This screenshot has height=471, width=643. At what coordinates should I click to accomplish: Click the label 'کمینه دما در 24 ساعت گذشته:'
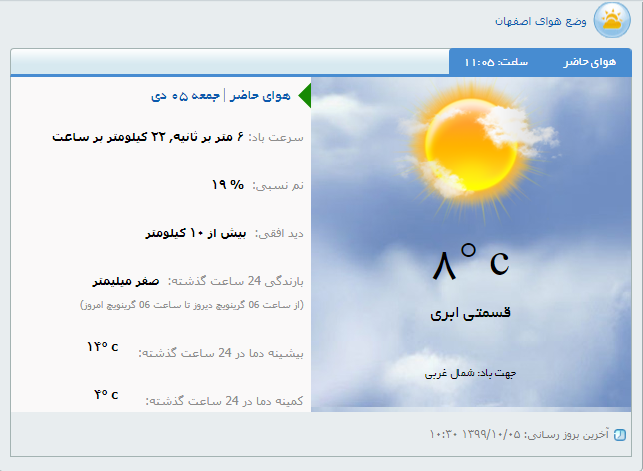[x=224, y=401]
